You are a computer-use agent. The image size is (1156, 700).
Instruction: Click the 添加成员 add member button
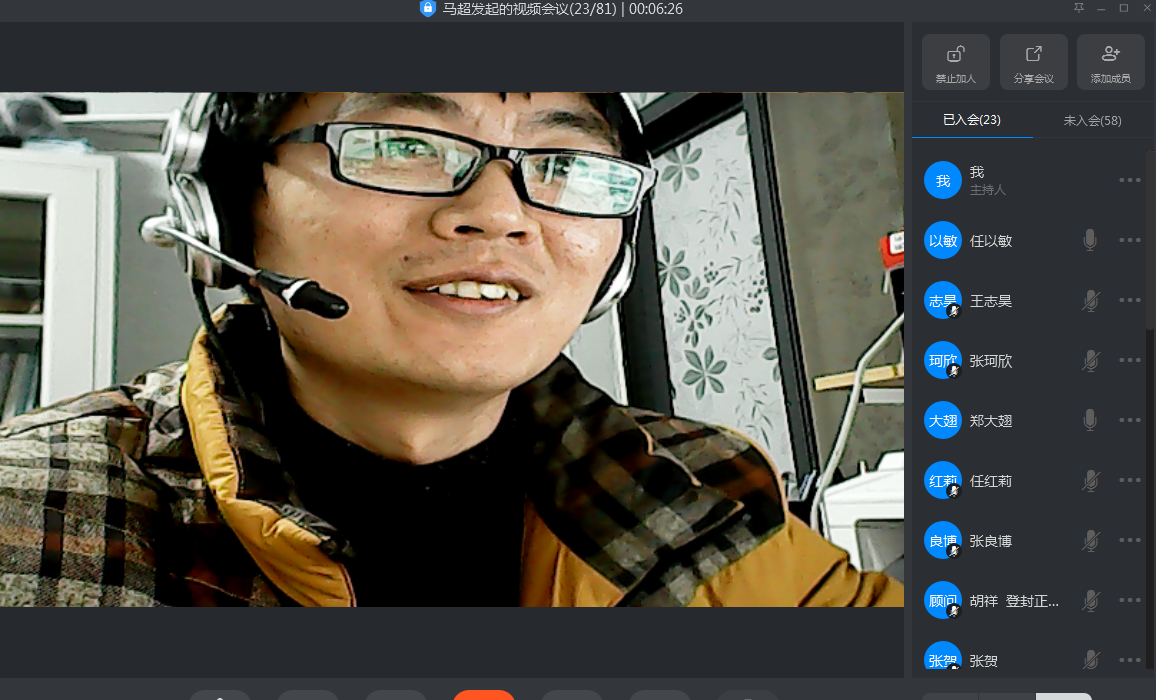click(x=1110, y=62)
